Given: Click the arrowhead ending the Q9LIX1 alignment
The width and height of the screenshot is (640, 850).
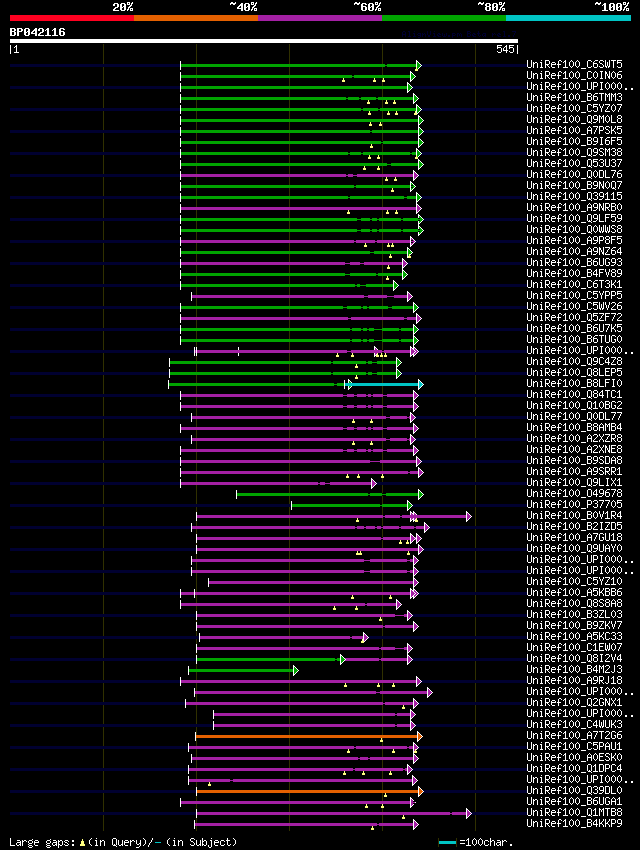Looking at the screenshot, I should pyautogui.click(x=373, y=484).
